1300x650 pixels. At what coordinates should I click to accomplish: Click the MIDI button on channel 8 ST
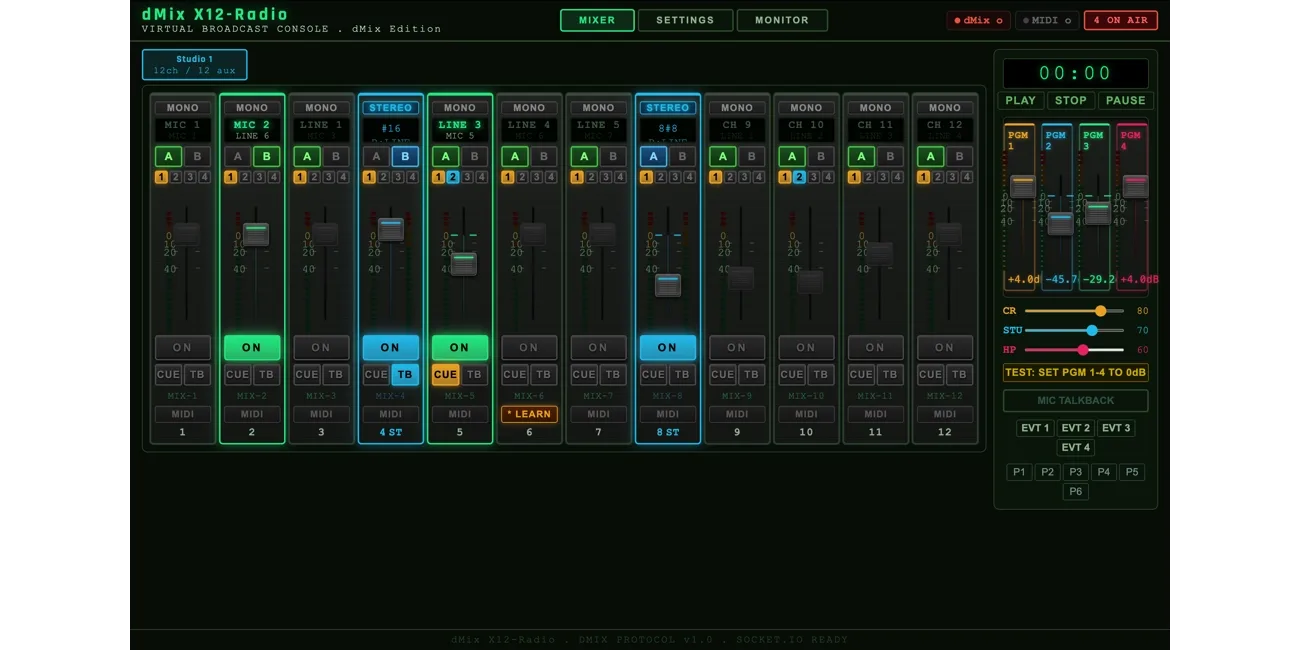click(667, 414)
